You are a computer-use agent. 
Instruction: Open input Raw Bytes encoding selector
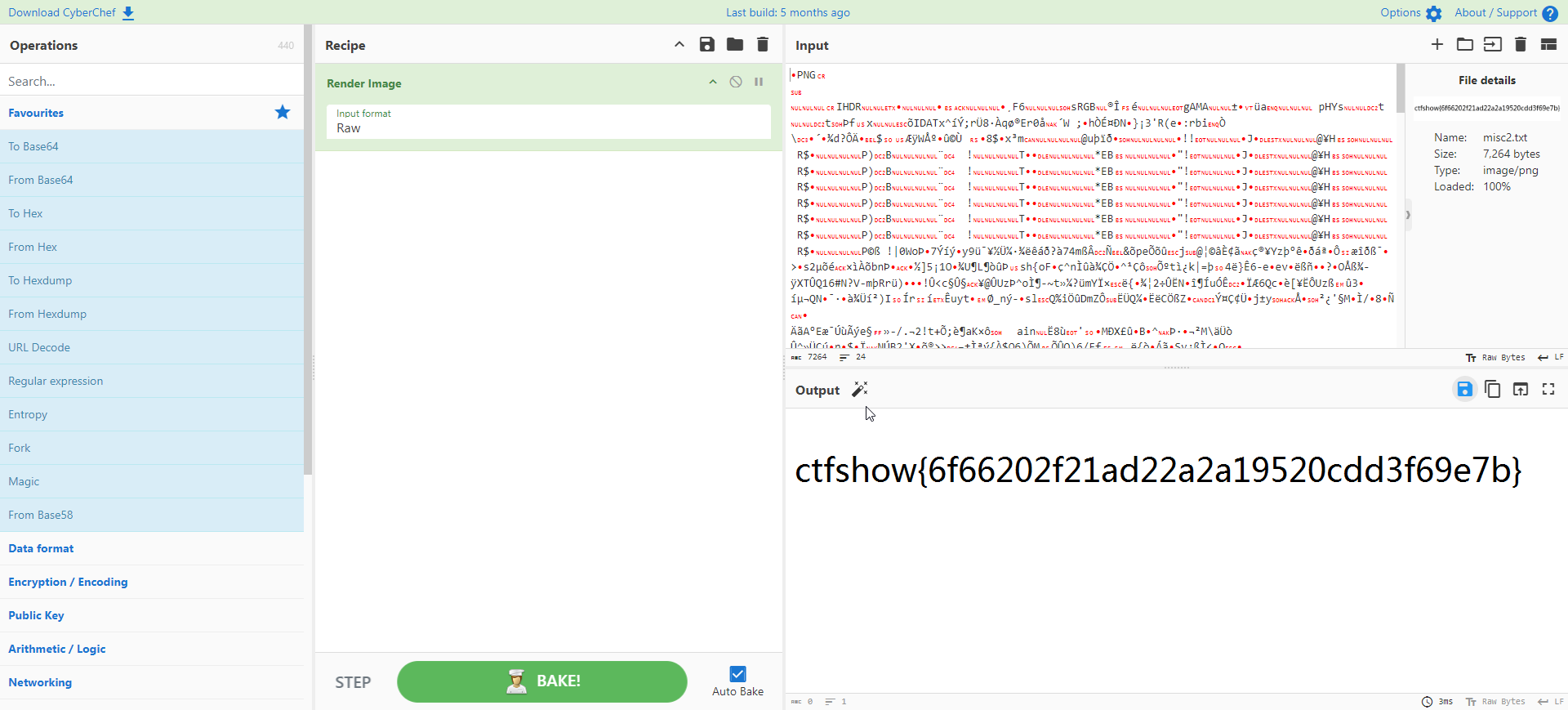click(1495, 358)
